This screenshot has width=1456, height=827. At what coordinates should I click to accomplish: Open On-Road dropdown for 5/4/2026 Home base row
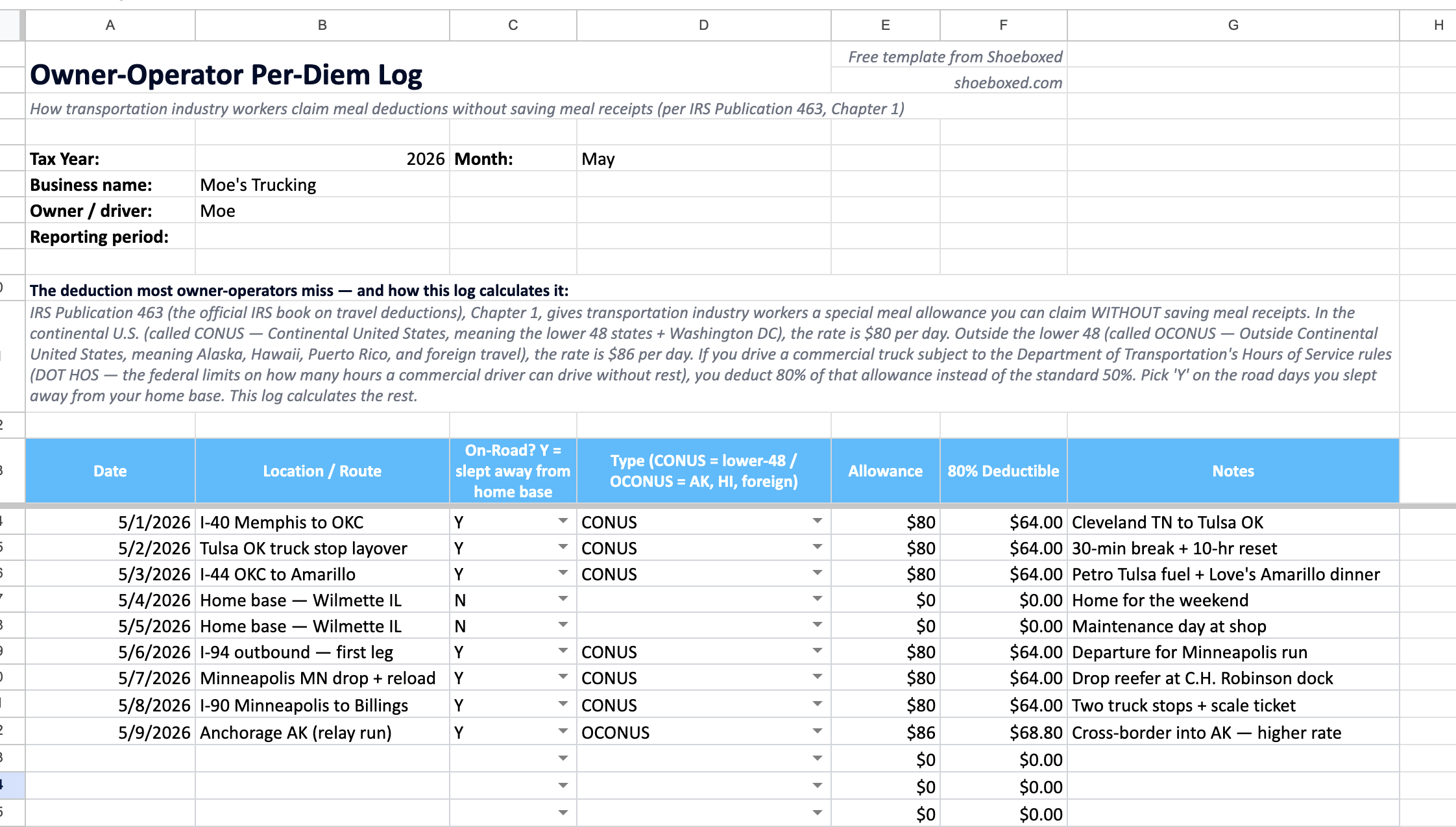pyautogui.click(x=563, y=599)
